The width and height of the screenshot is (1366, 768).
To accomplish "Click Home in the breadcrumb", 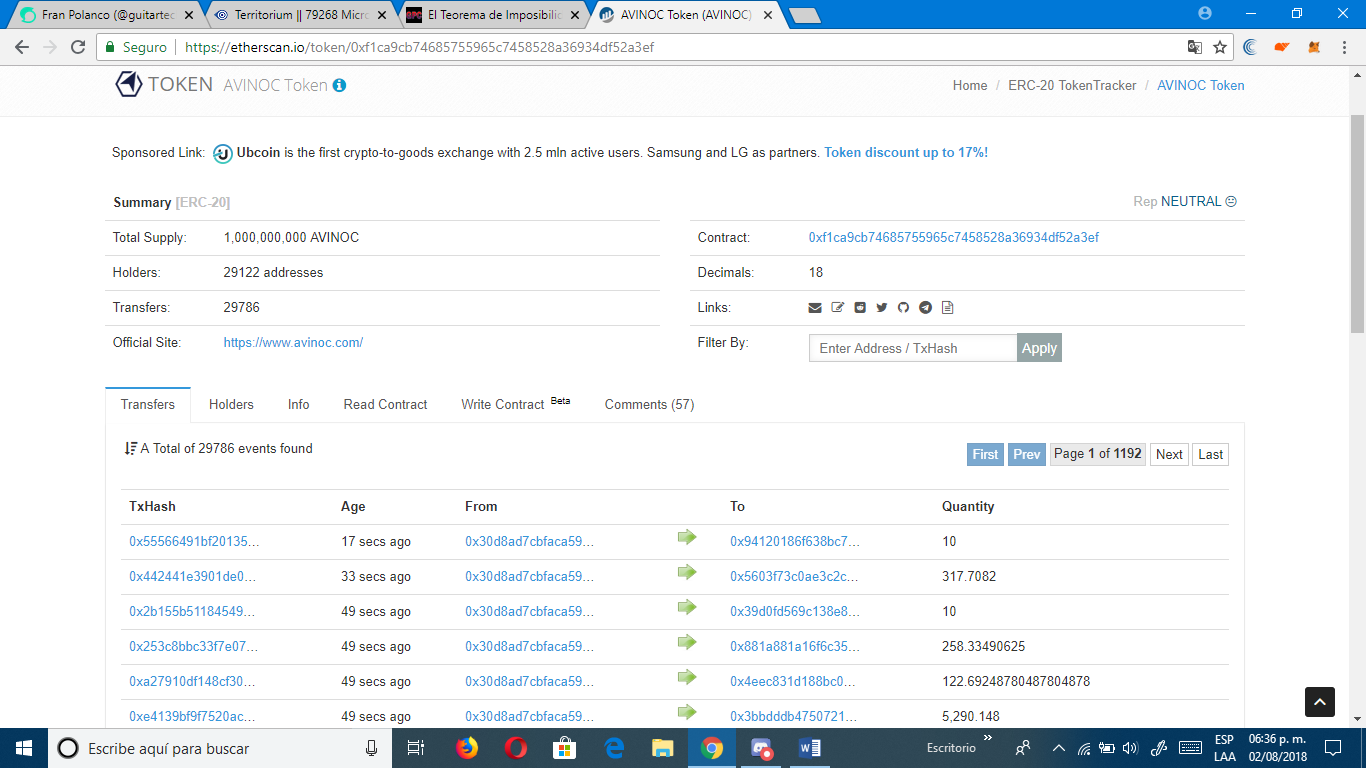I will click(970, 86).
